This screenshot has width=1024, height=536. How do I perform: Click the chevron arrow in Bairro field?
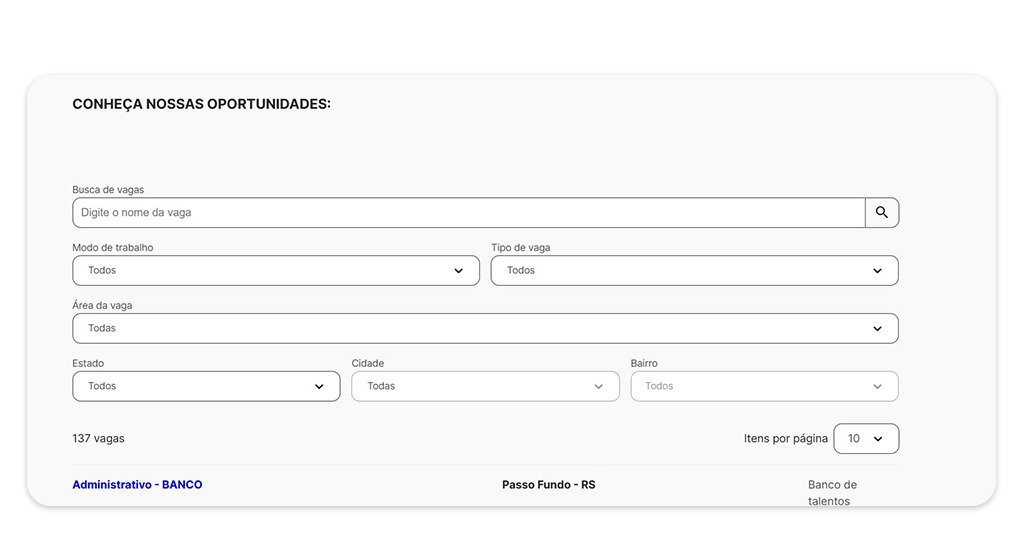click(x=877, y=387)
